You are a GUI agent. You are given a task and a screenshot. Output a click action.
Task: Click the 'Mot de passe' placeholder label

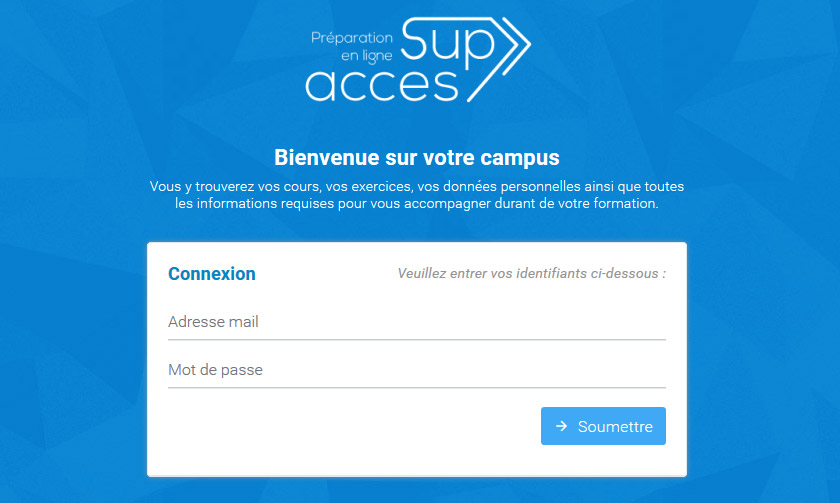(215, 370)
